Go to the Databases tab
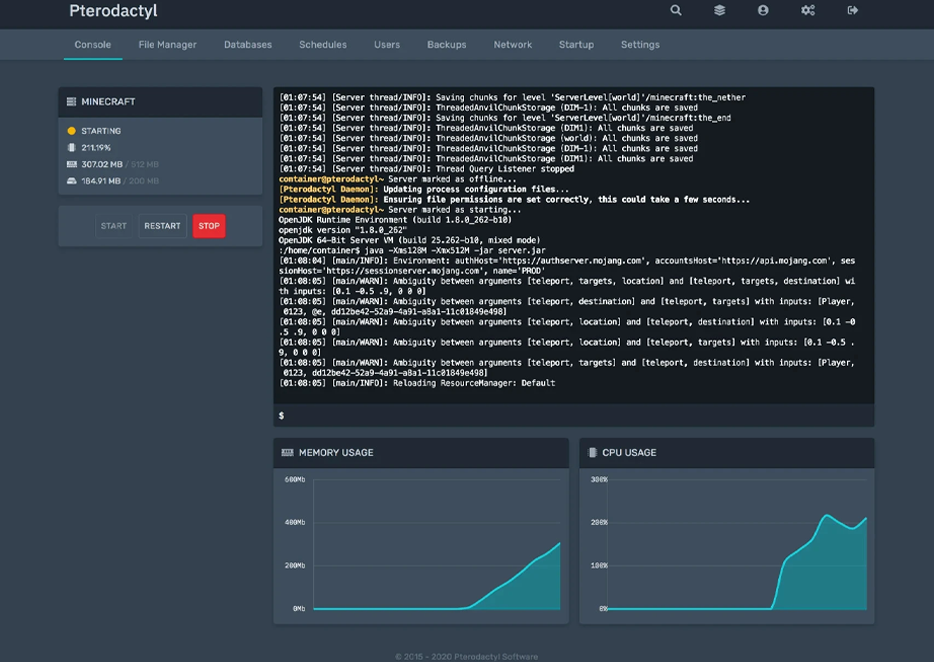This screenshot has height=662, width=934. (247, 45)
